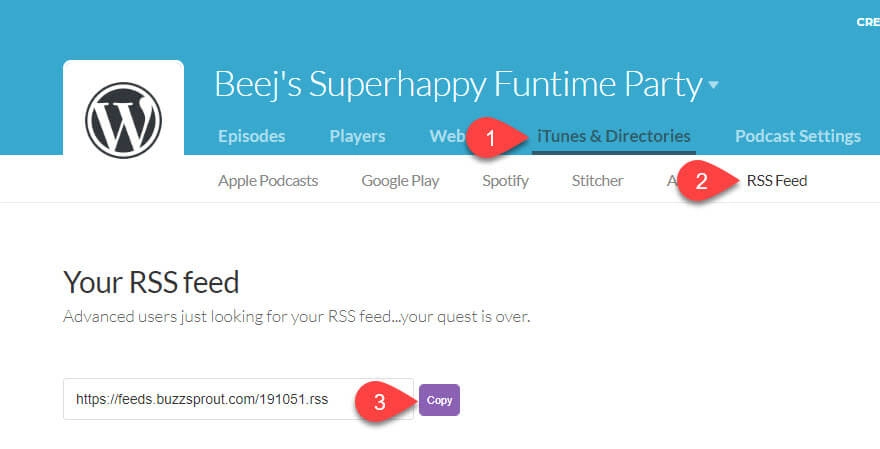Image resolution: width=880 pixels, height=449 pixels.
Task: Click the Beej's Superhappy Funtime Party title
Action: coord(458,85)
